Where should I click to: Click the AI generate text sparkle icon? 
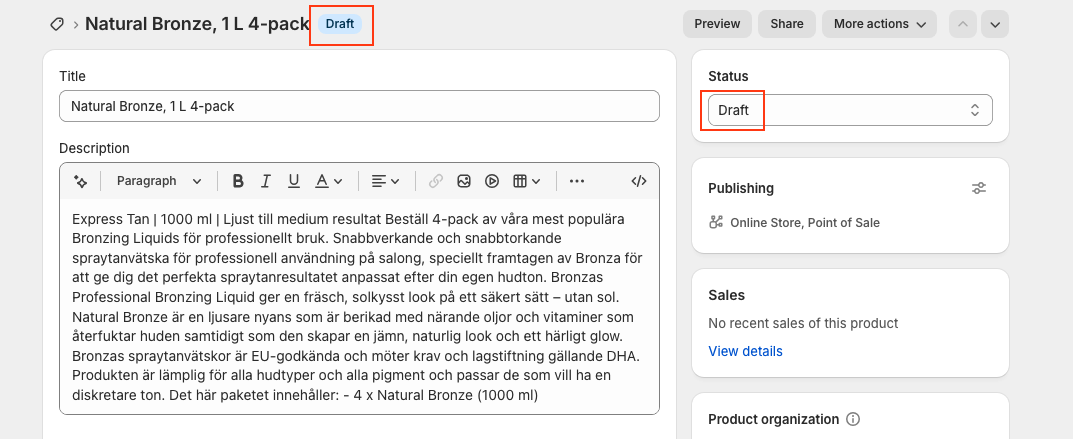coord(81,181)
